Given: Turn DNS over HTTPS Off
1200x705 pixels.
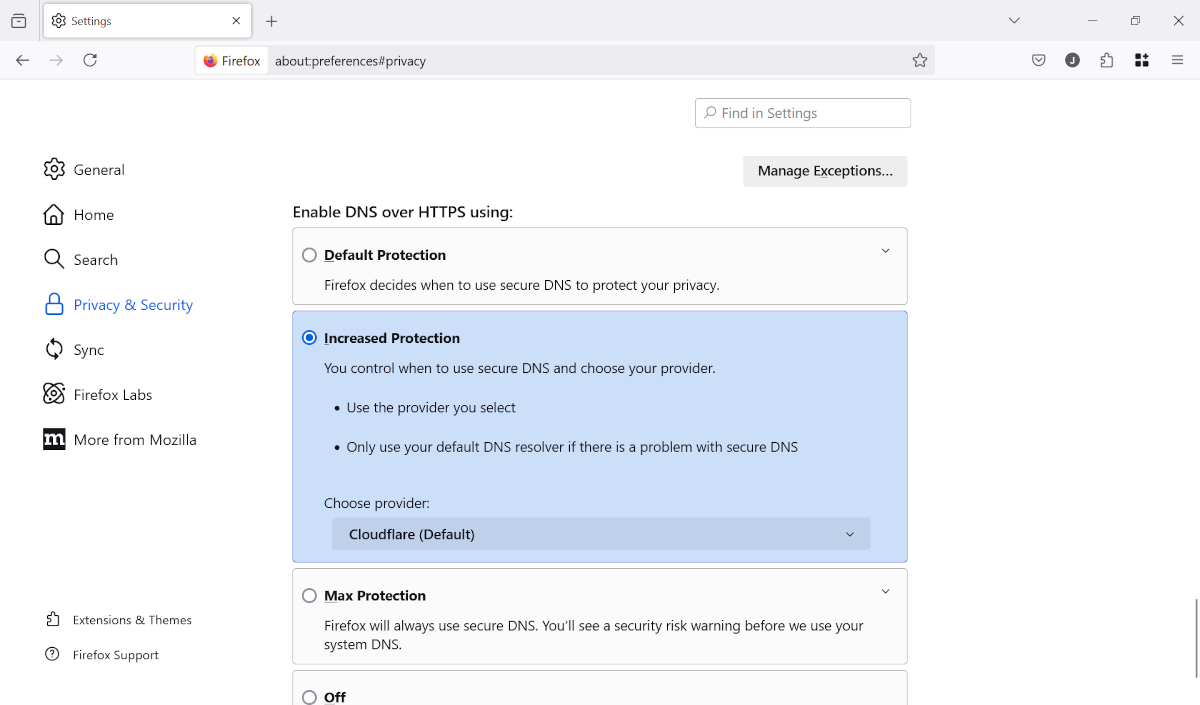Looking at the screenshot, I should pos(309,697).
